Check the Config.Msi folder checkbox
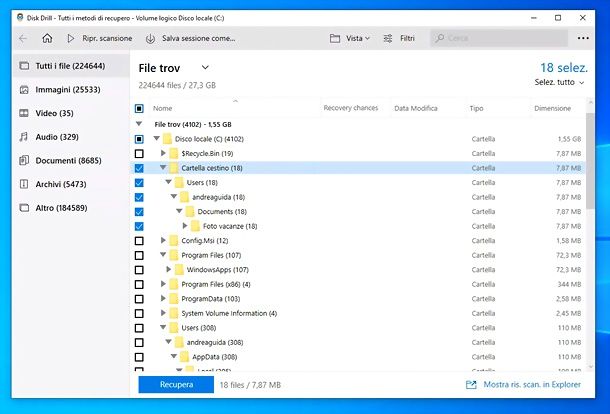The height and width of the screenshot is (414, 610). 139,241
